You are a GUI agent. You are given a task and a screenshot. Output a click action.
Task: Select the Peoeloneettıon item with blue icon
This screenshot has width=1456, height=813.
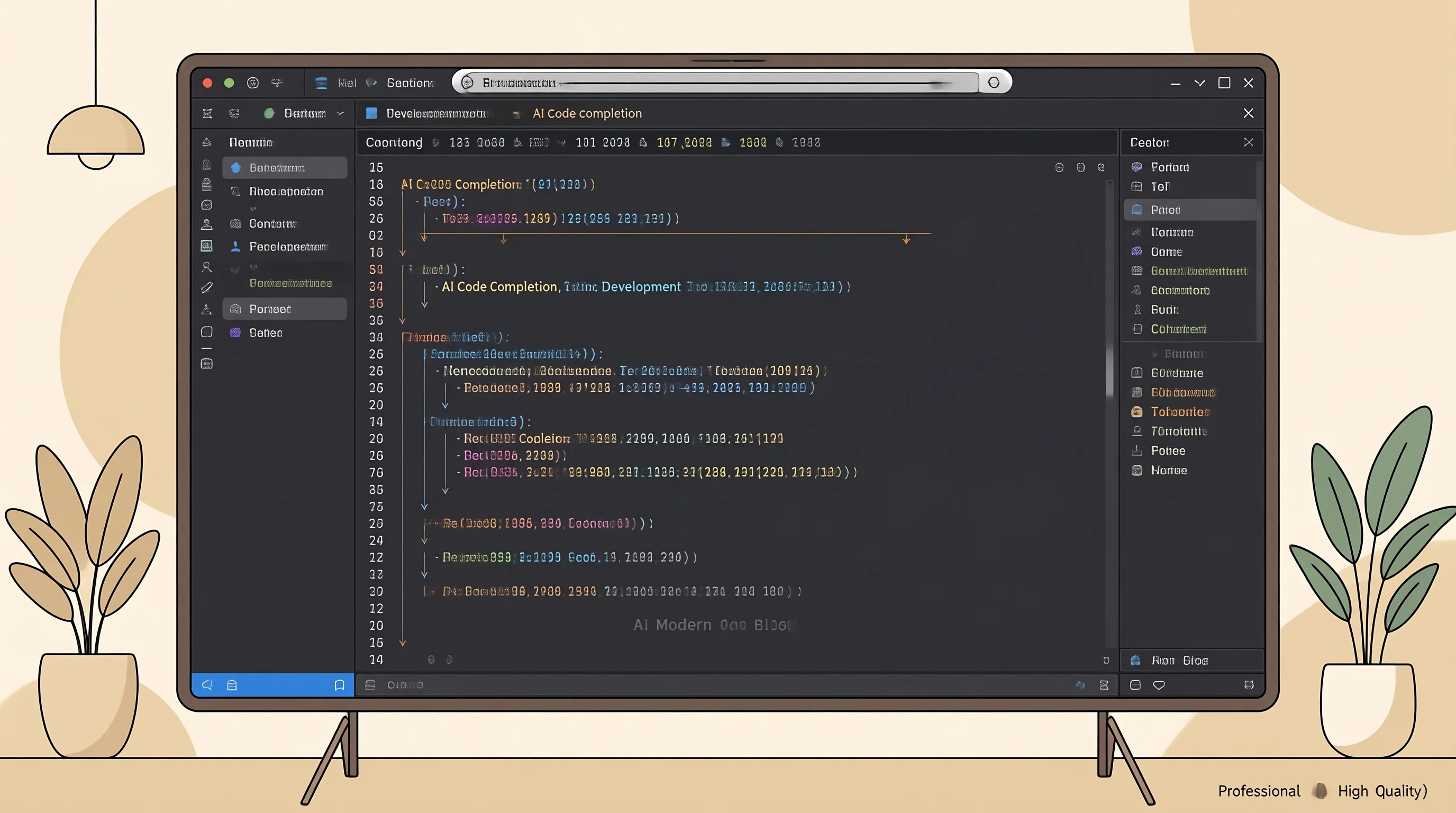[280, 247]
